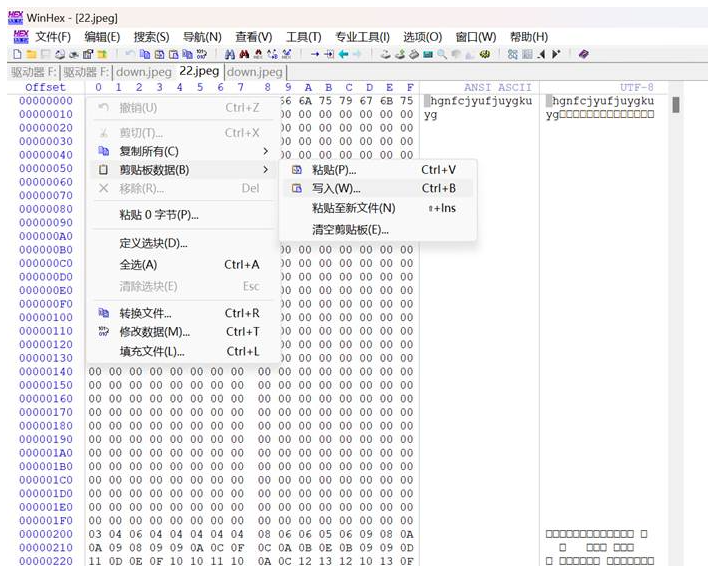Click the Open disk toolbar icon
708x582 pixels.
[x=385, y=54]
